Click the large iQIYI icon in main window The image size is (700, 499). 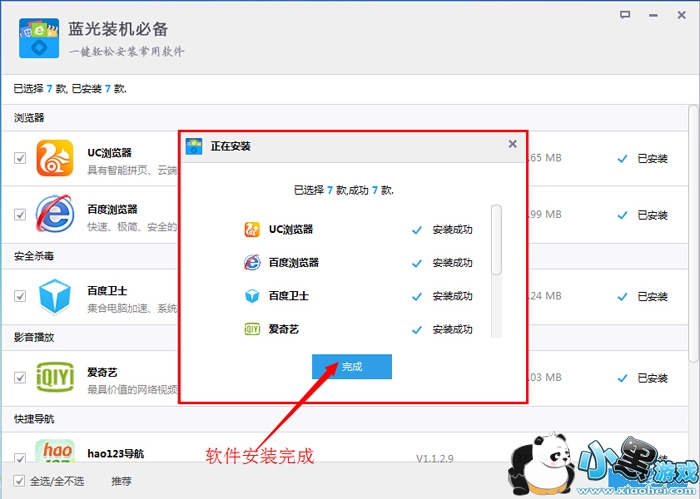pos(55,378)
